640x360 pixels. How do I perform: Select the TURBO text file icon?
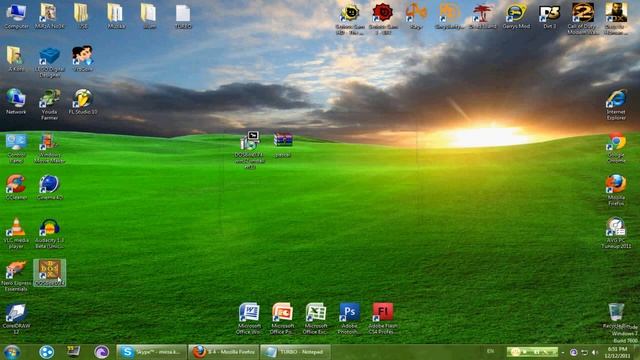[183, 16]
